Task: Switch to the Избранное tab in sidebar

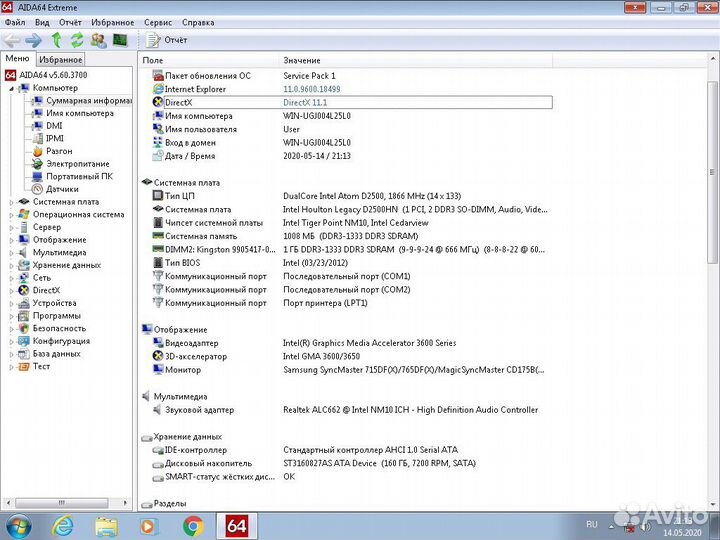Action: [60, 59]
